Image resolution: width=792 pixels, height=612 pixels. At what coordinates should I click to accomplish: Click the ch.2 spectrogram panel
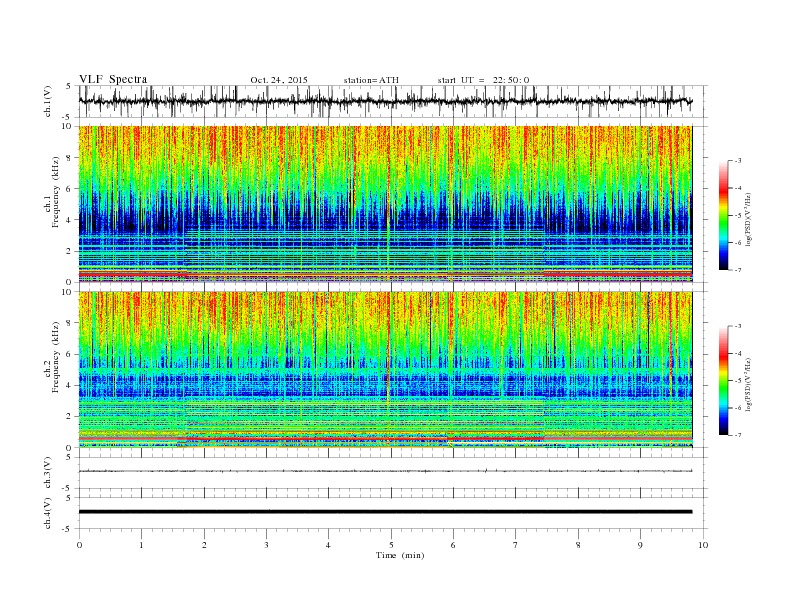(385, 370)
